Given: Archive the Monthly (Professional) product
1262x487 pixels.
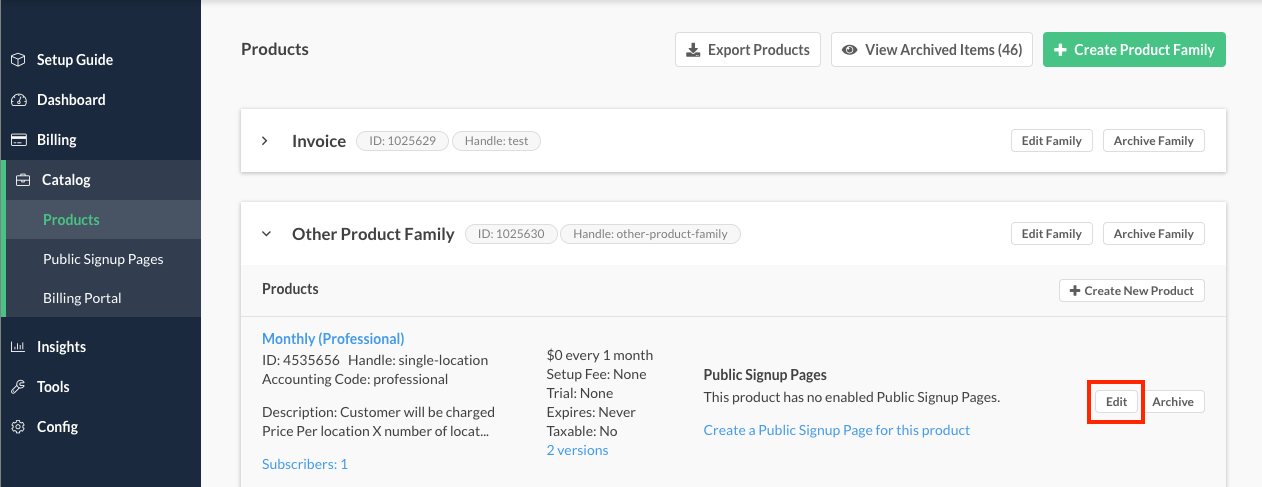Looking at the screenshot, I should point(1172,402).
